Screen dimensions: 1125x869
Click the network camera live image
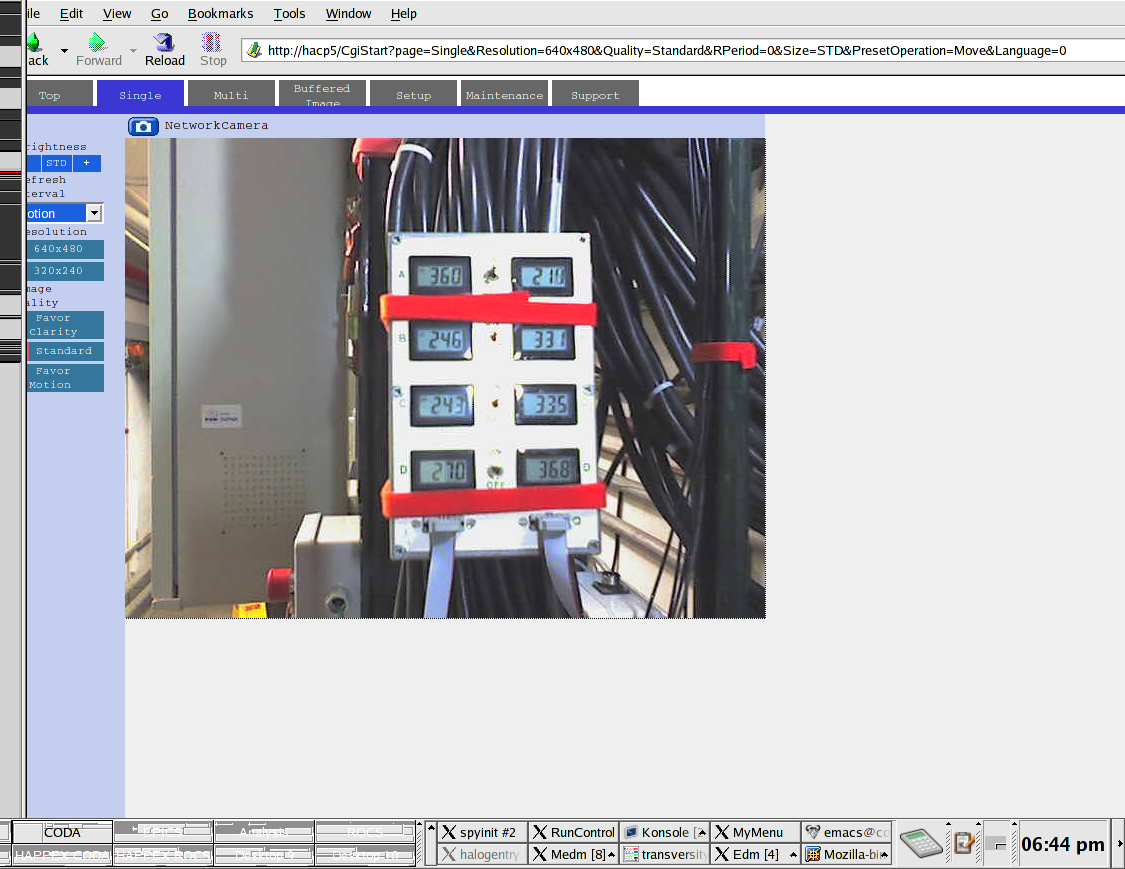point(445,378)
